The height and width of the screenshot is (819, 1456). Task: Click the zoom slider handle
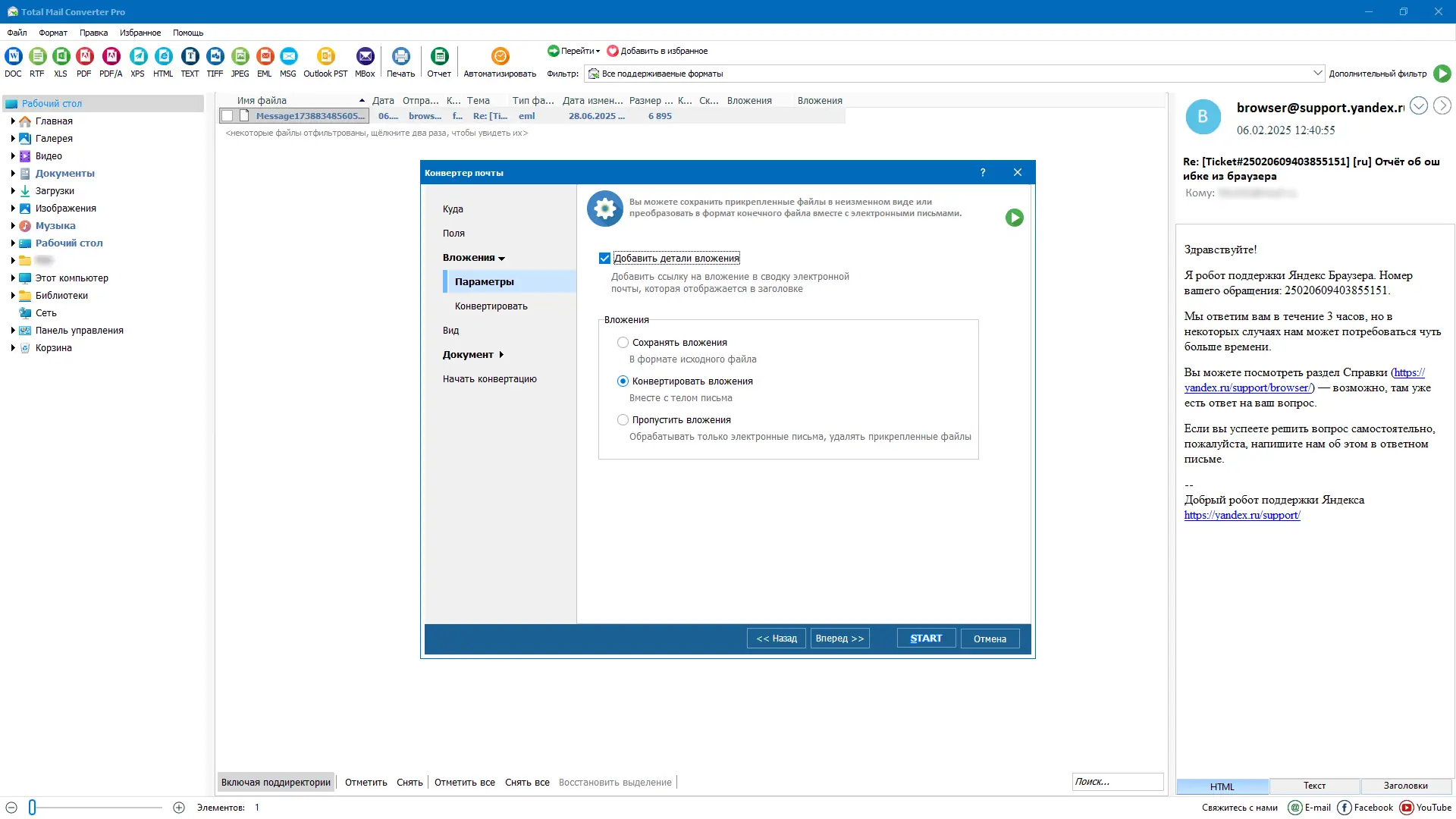tap(32, 808)
